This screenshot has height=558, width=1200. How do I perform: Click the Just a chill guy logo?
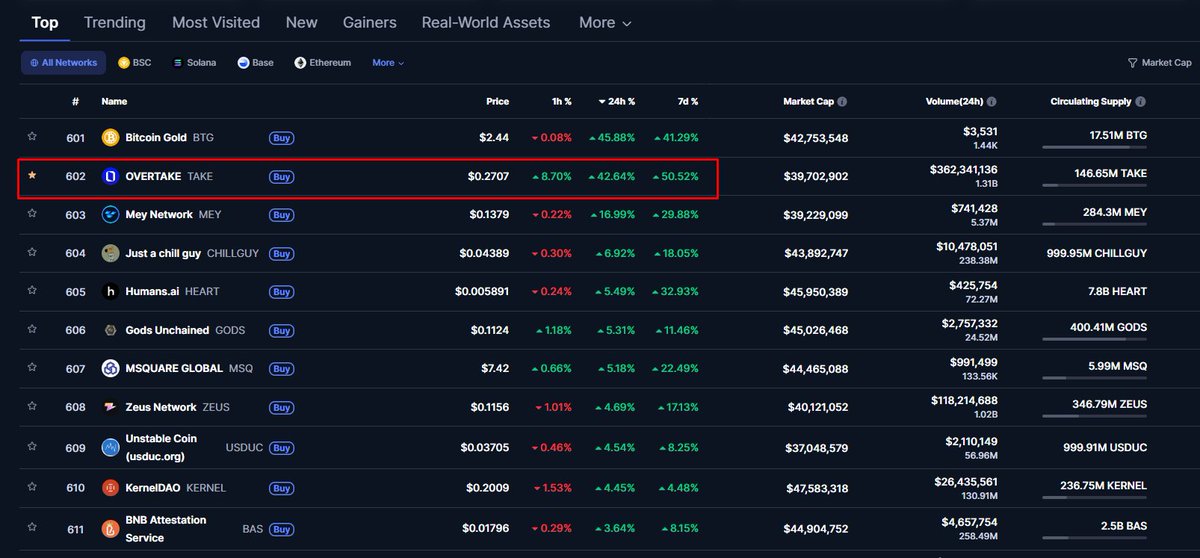(x=110, y=253)
